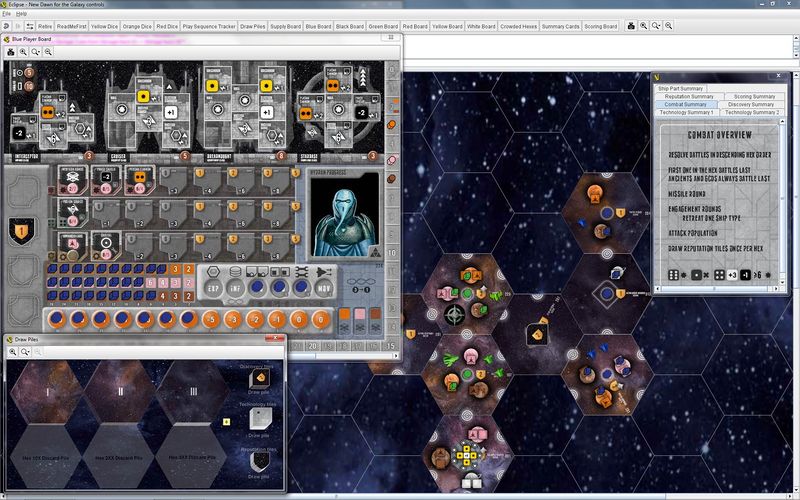Roll the Yellow Dice
800x500 pixels.
(104, 27)
